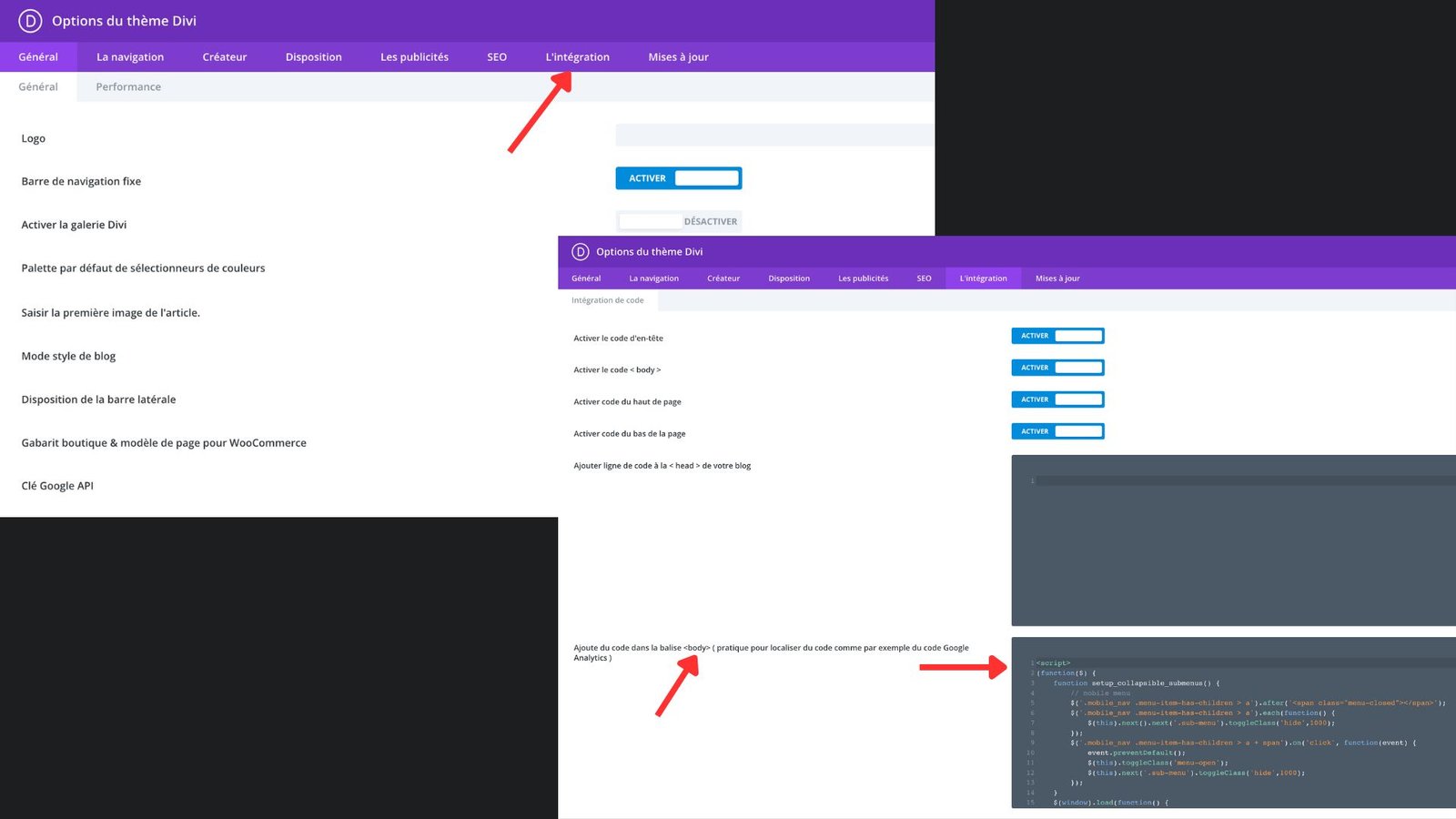Open the Disposition tab in the front window
1456x819 pixels.
click(x=789, y=278)
